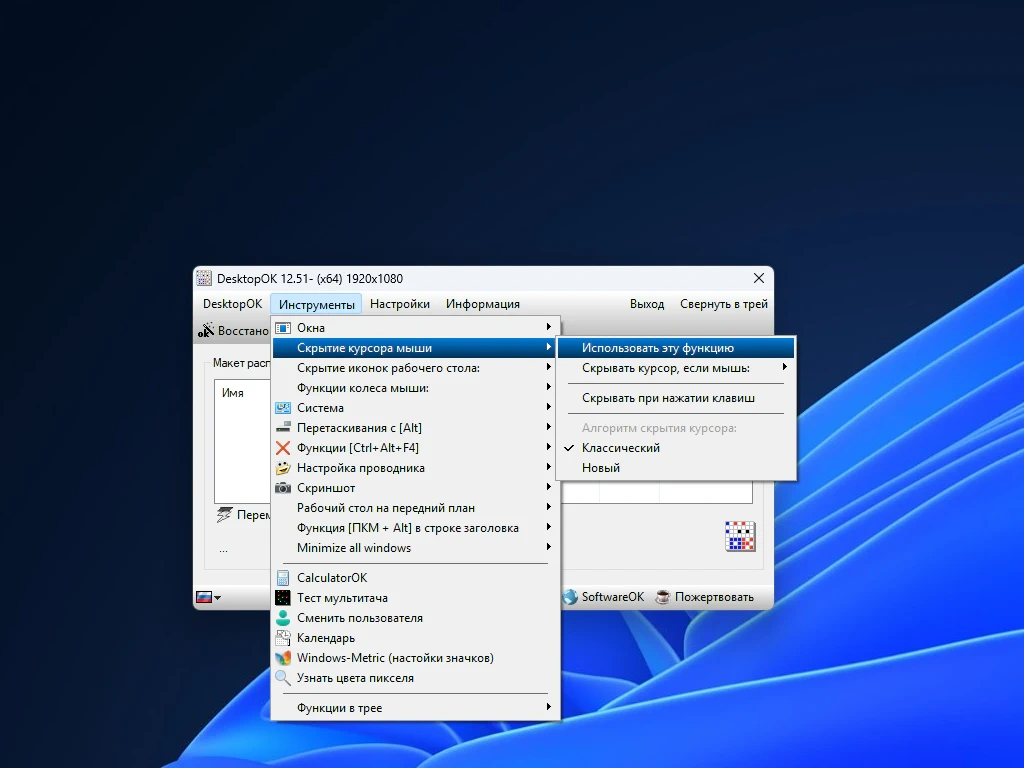Viewport: 1024px width, 768px height.
Task: Expand the Окна submenu arrow
Action: click(x=549, y=327)
